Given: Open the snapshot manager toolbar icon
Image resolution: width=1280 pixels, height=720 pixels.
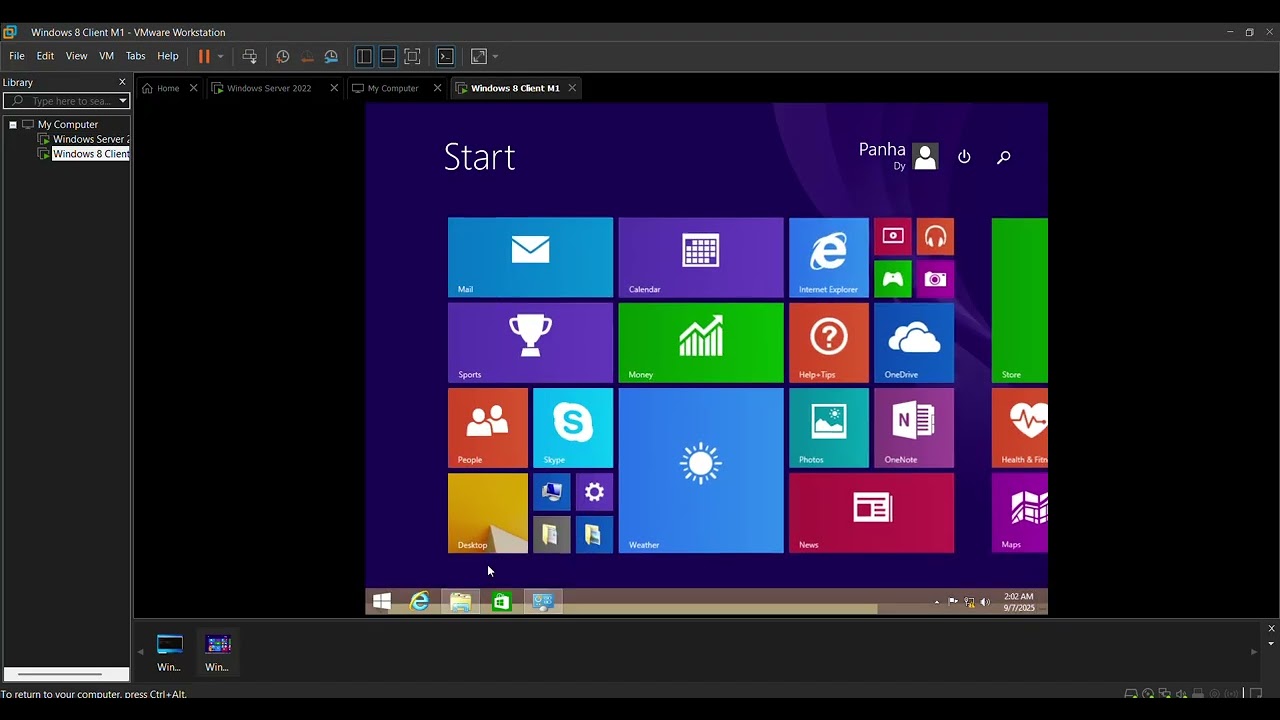Looking at the screenshot, I should tap(331, 56).
